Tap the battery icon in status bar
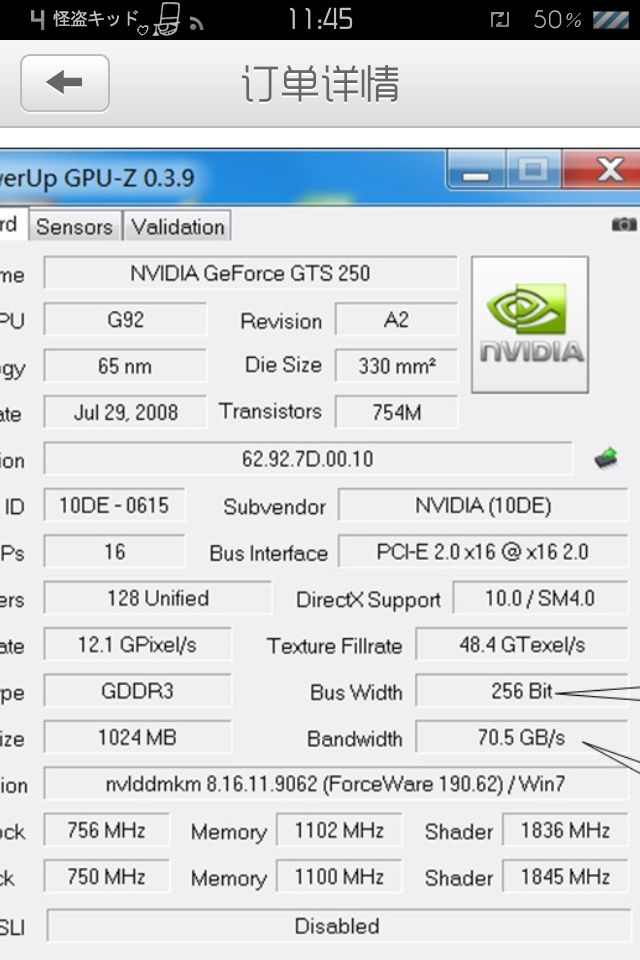This screenshot has height=960, width=640. coord(611,20)
